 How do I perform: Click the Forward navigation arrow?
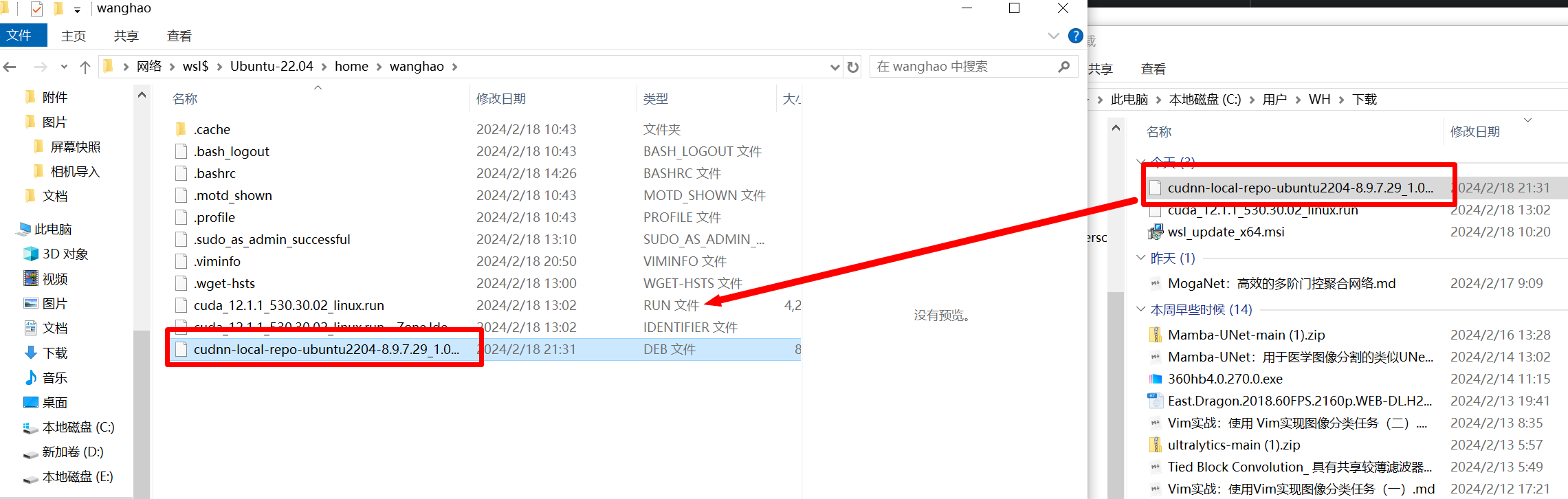tap(41, 67)
